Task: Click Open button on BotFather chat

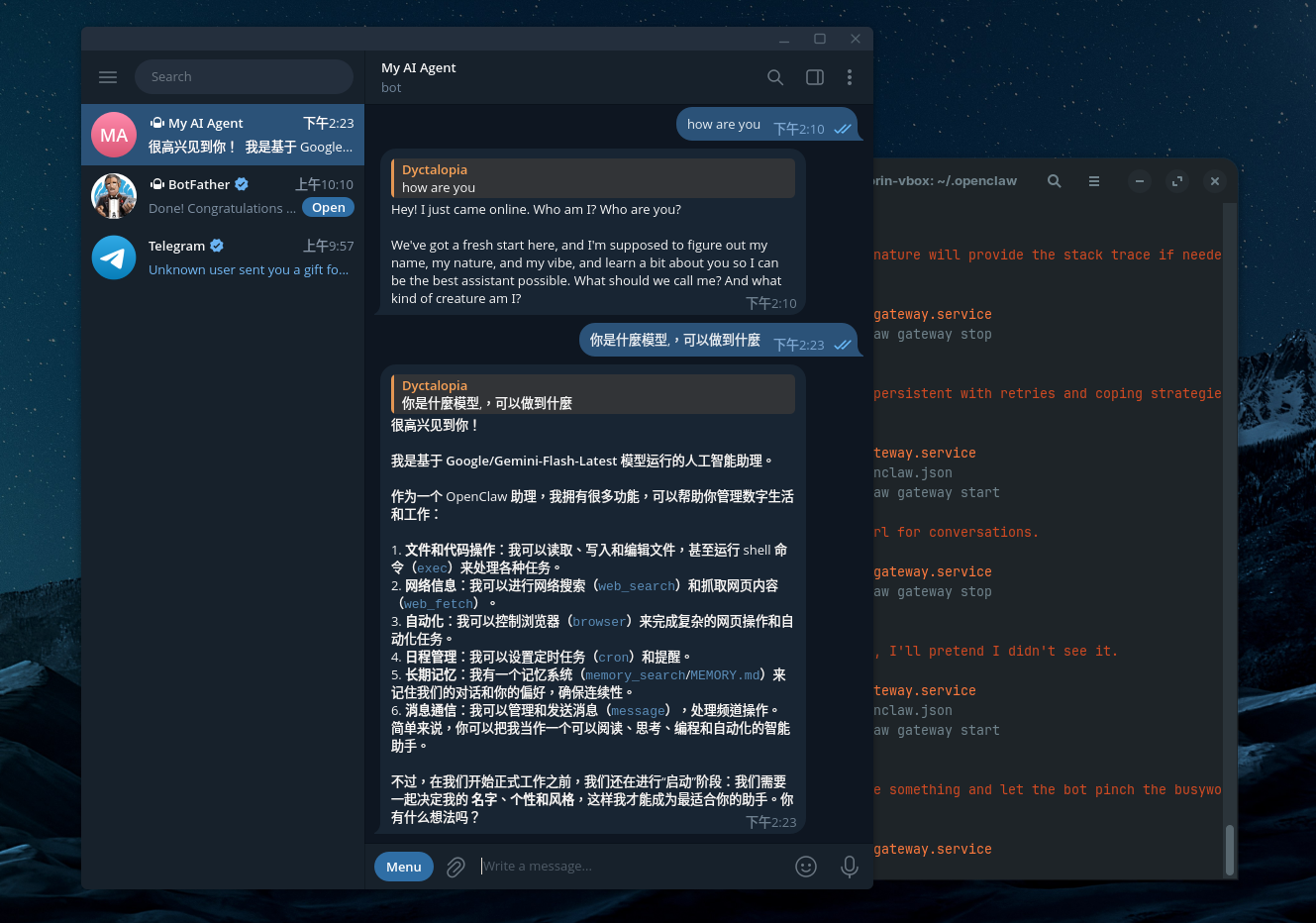Action: pos(328,208)
